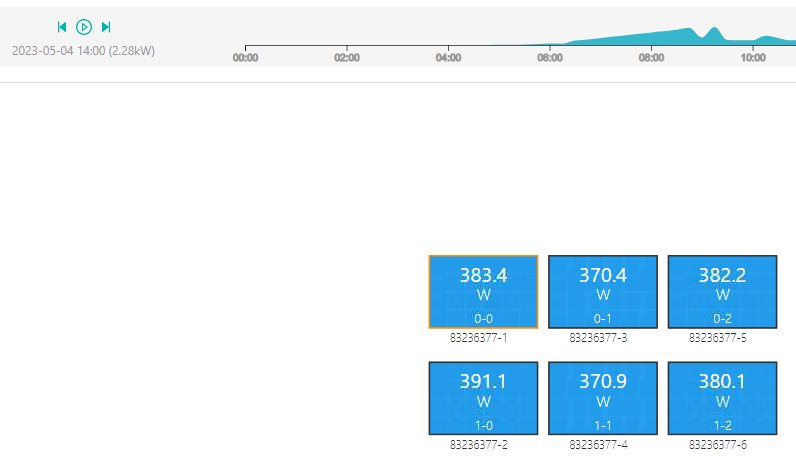Screen dimensions: 796x459
Task: Select the serial label 83236377-6
Action: pos(717,444)
